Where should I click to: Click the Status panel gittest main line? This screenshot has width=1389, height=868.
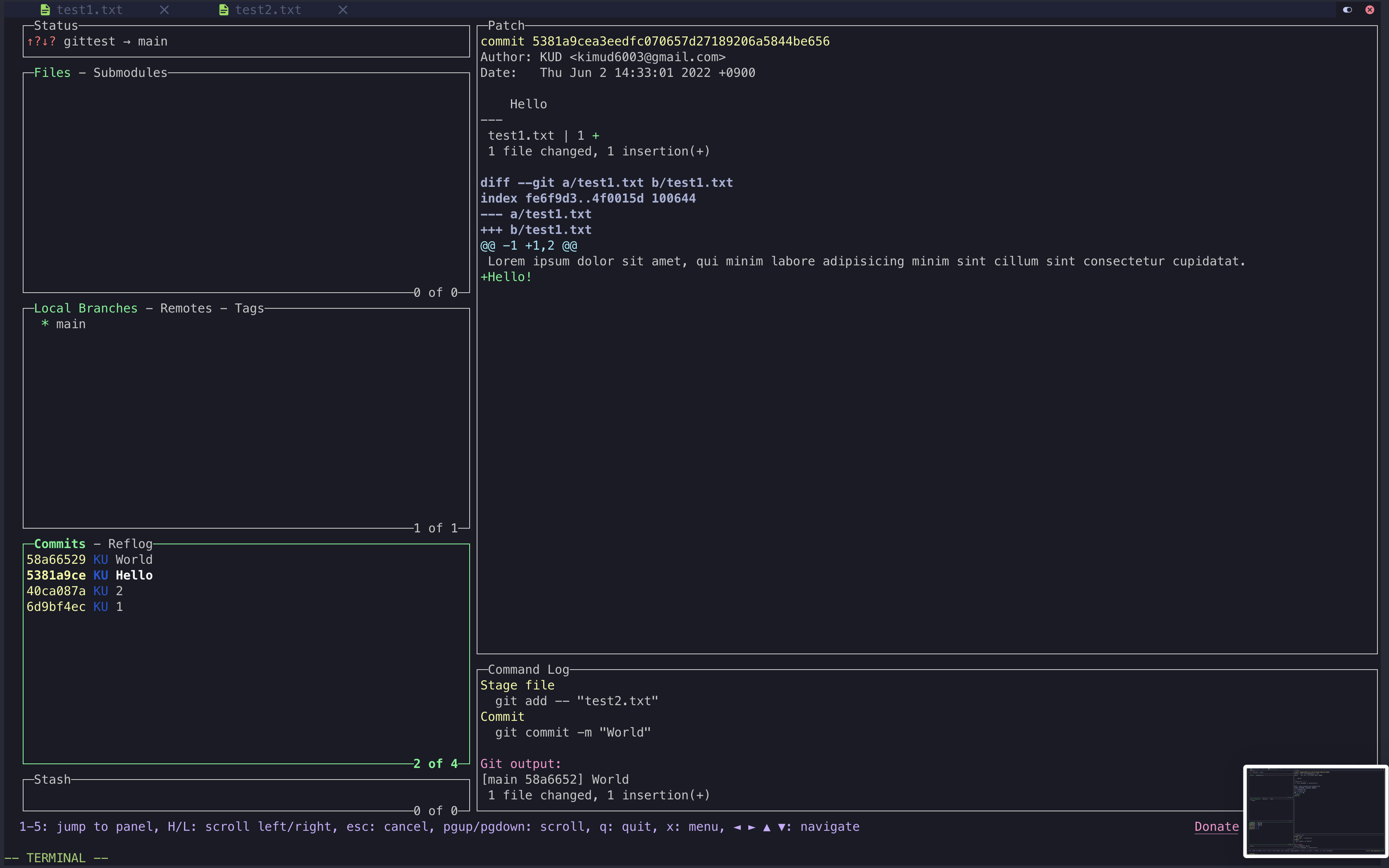point(115,41)
